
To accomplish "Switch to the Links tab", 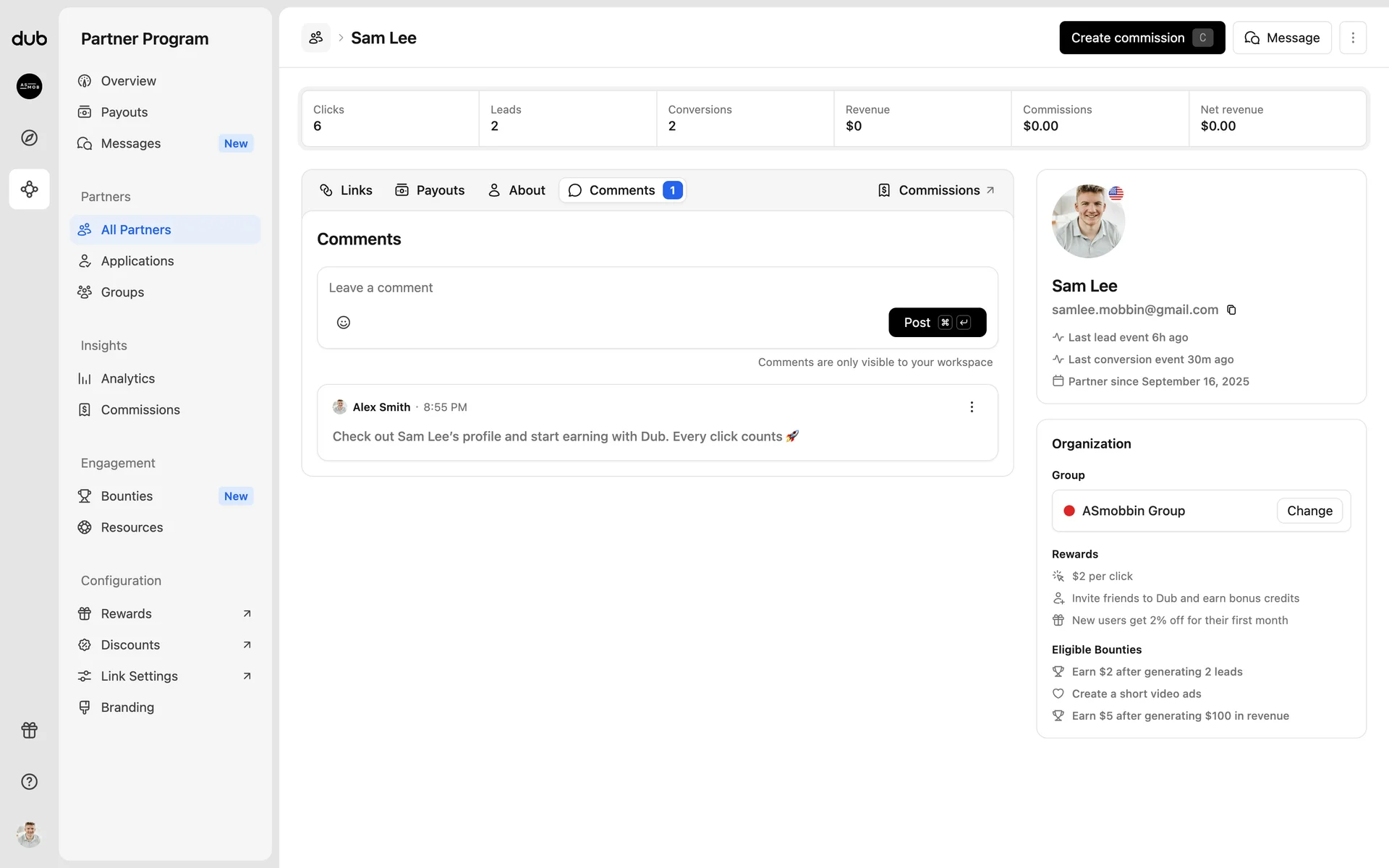I will point(346,190).
